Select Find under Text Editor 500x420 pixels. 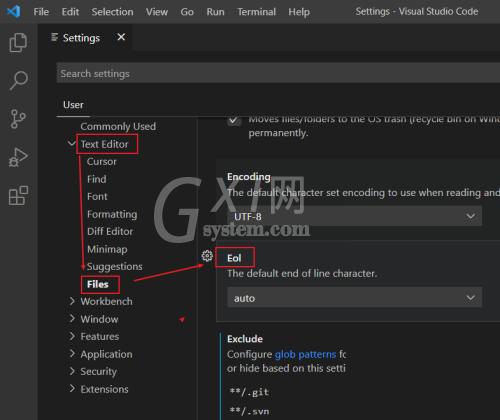97,179
